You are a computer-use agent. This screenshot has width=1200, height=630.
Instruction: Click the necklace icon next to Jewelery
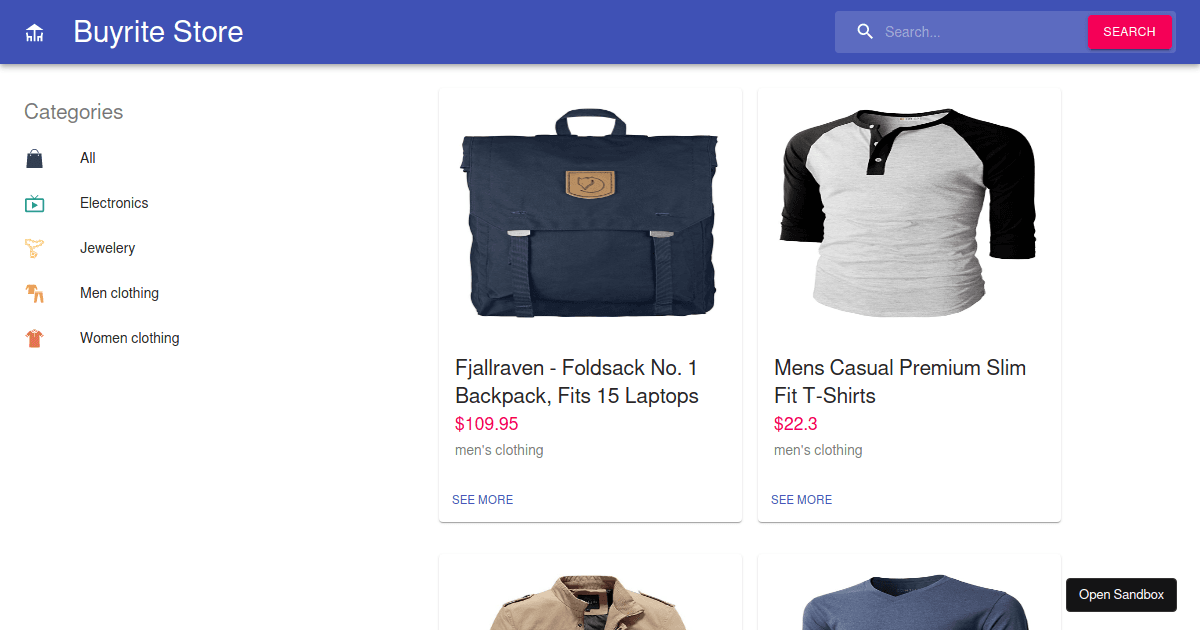click(x=33, y=248)
